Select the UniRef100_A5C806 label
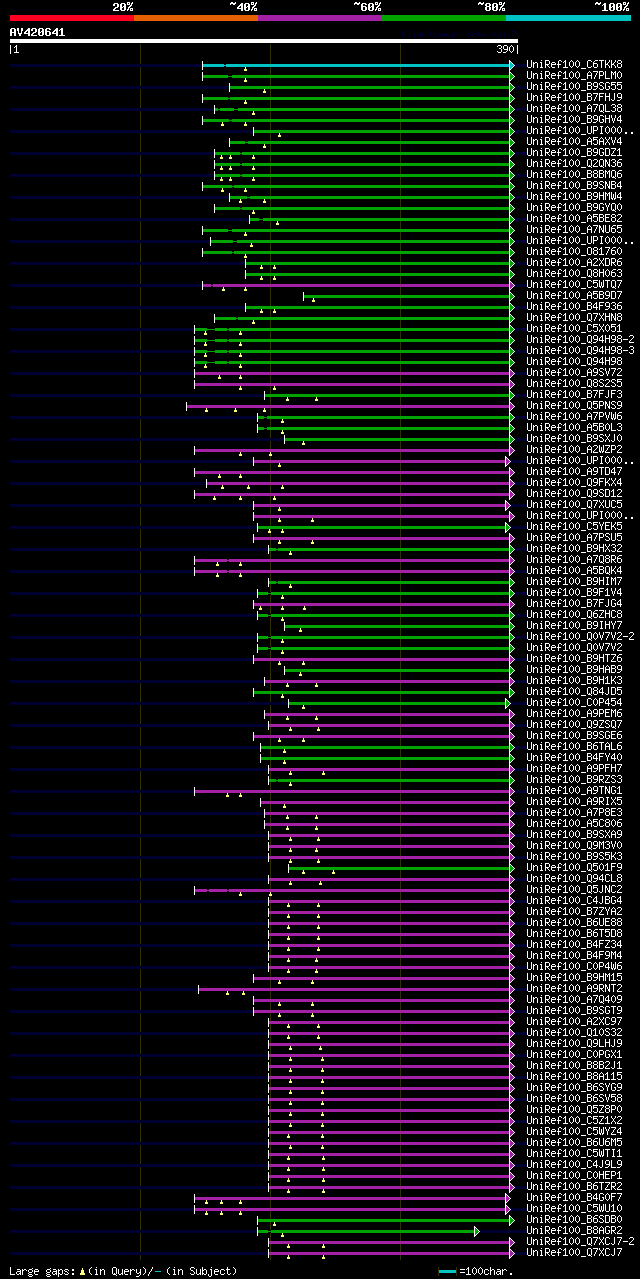 pyautogui.click(x=572, y=823)
